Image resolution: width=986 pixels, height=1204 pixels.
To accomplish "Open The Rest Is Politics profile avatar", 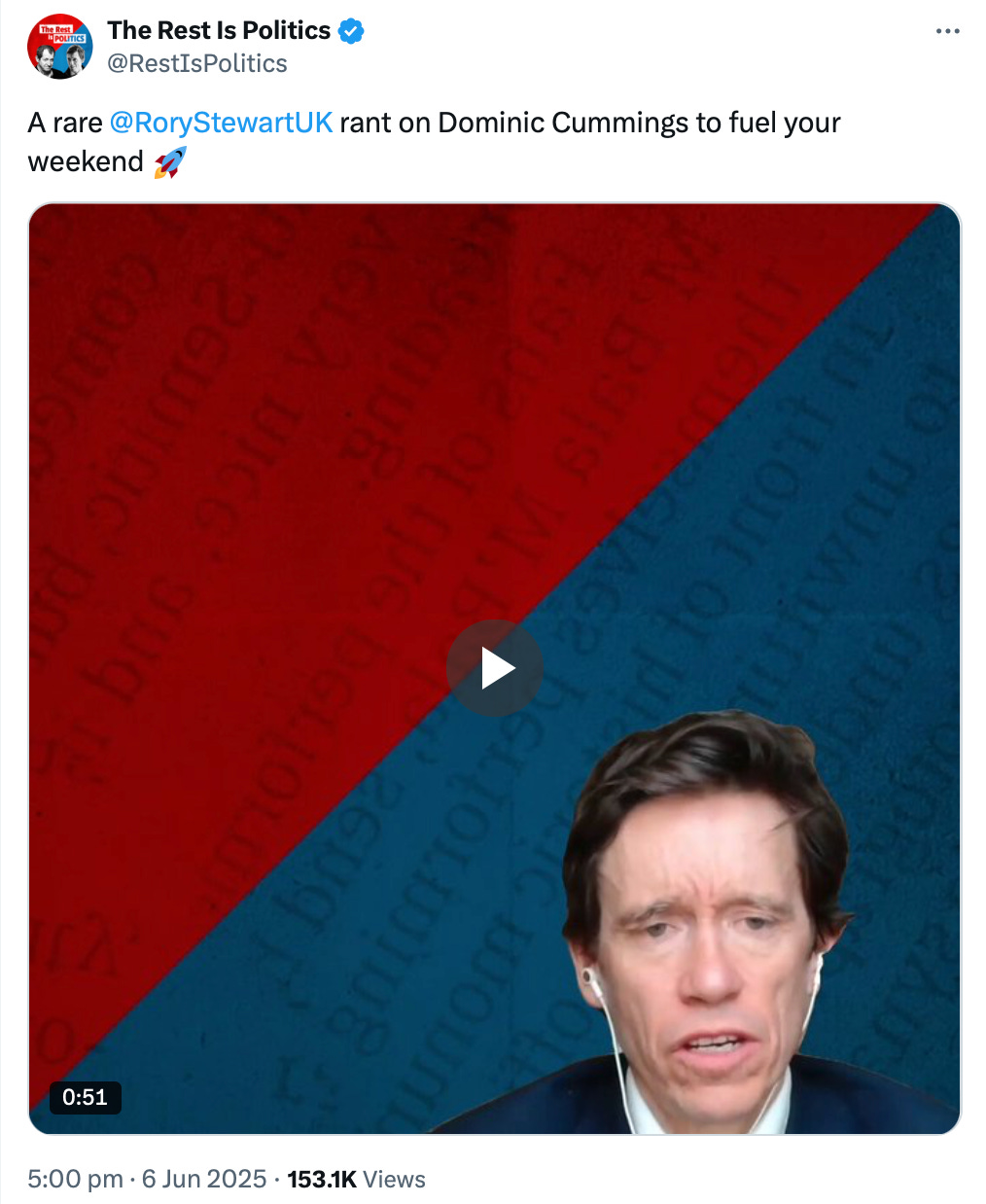I will point(60,46).
